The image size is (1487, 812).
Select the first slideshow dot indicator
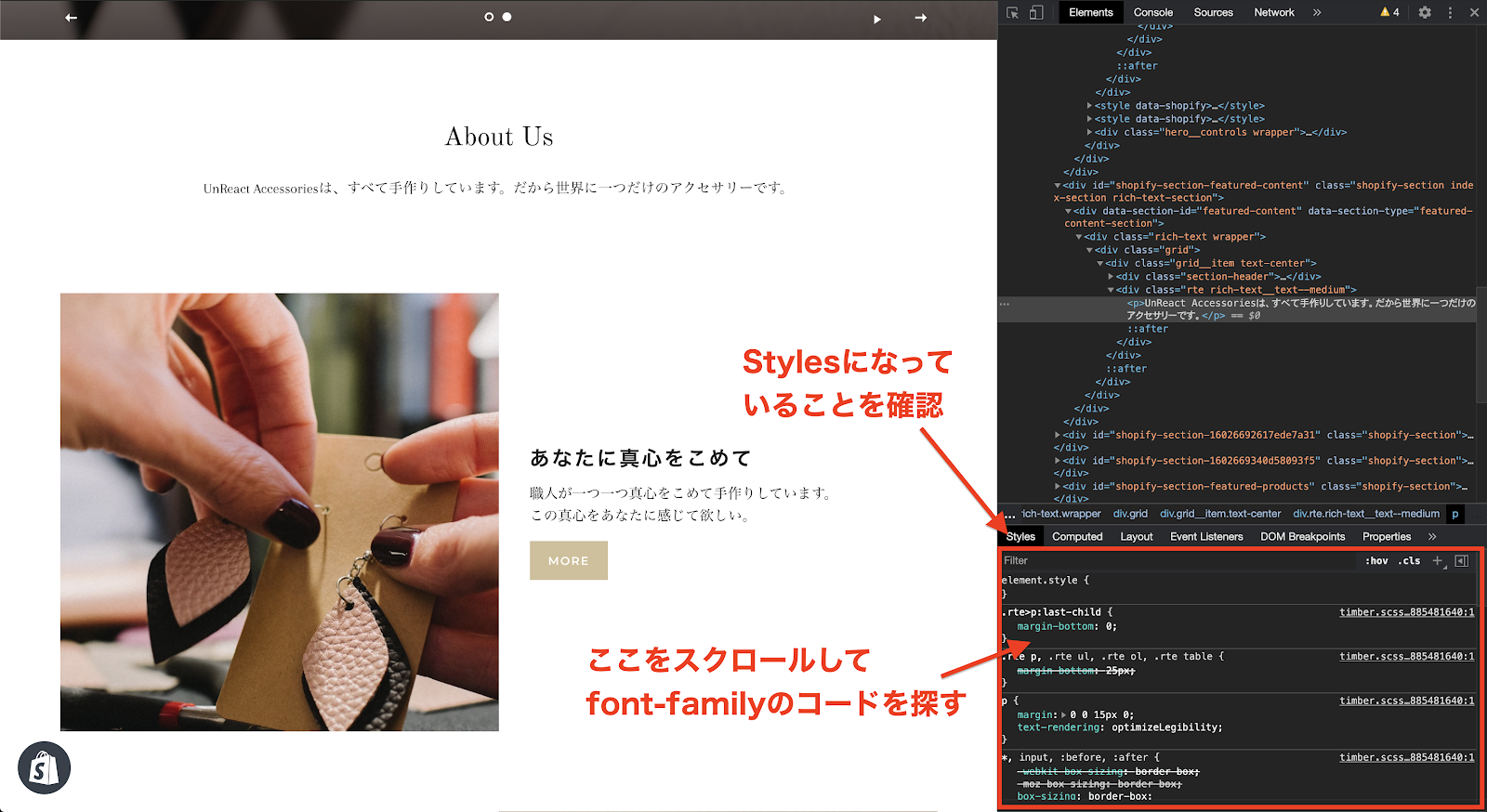(489, 17)
